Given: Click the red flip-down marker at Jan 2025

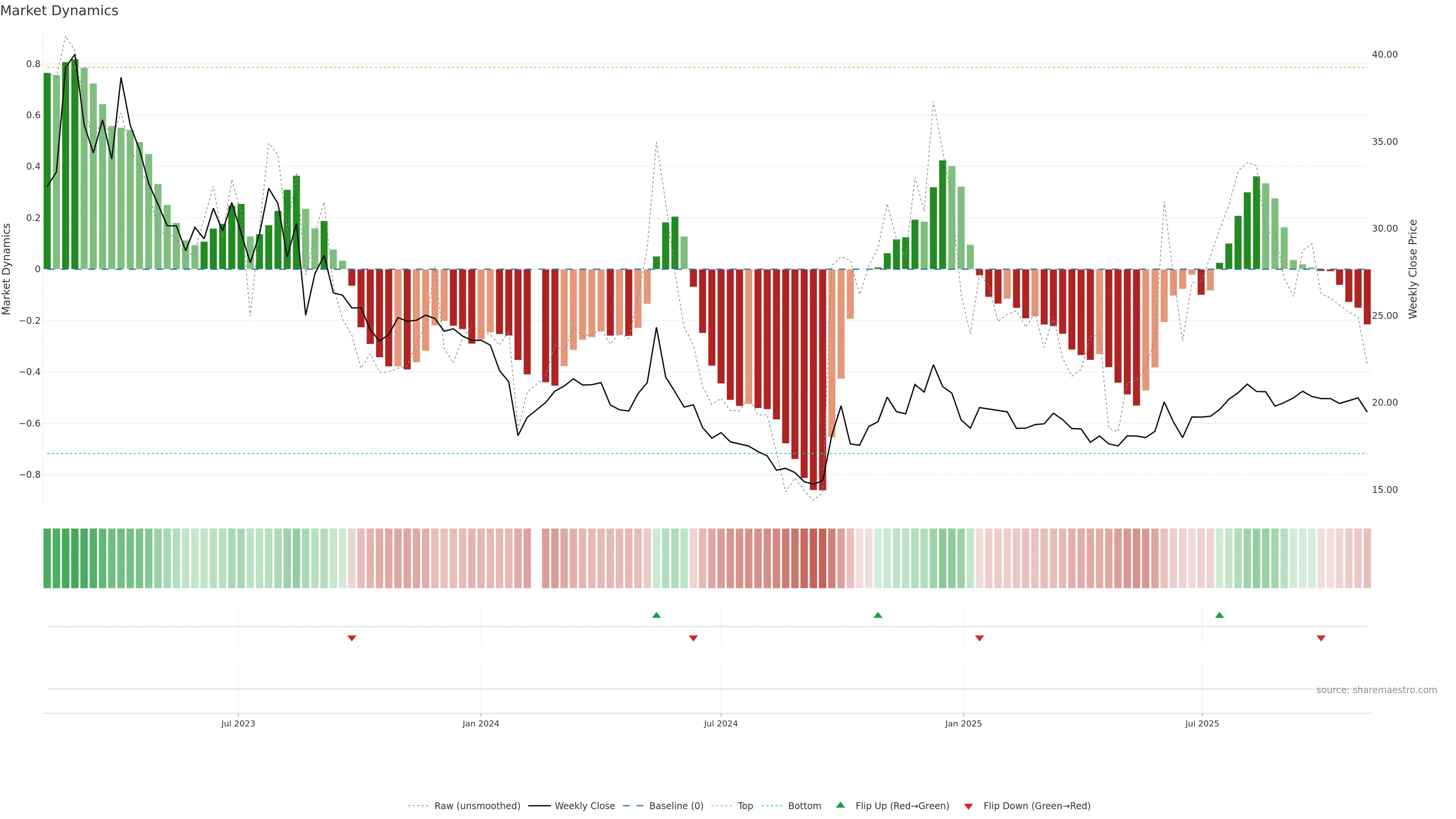Looking at the screenshot, I should point(979,638).
